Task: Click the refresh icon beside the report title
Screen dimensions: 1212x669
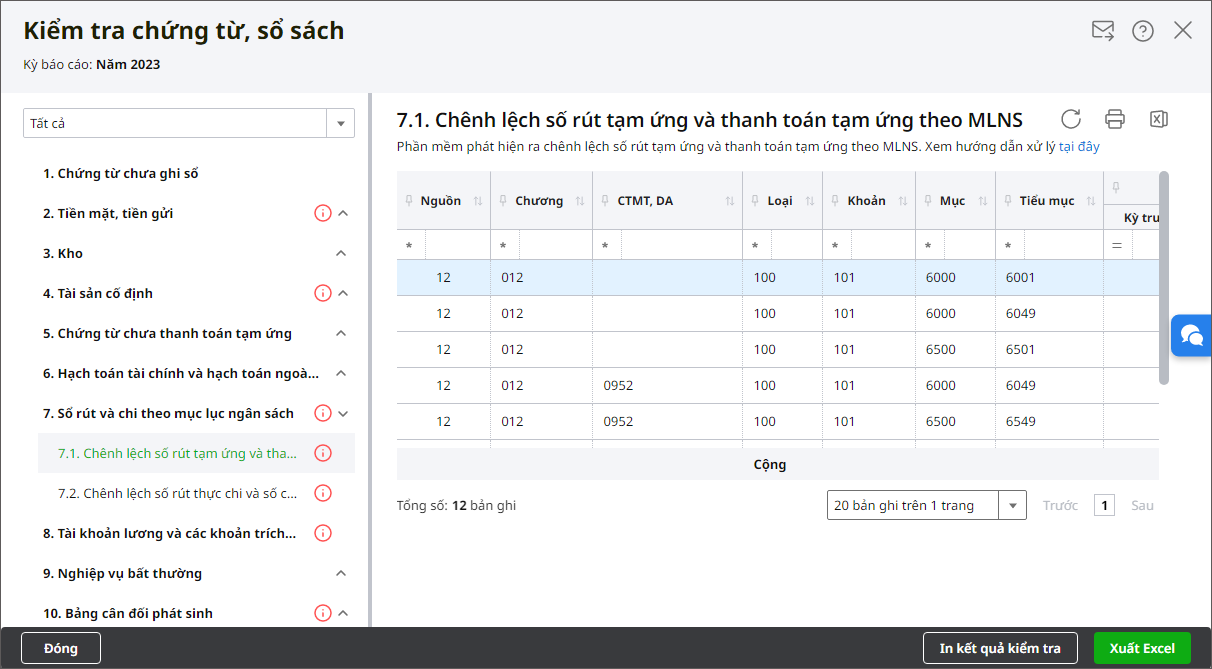Action: (1071, 119)
